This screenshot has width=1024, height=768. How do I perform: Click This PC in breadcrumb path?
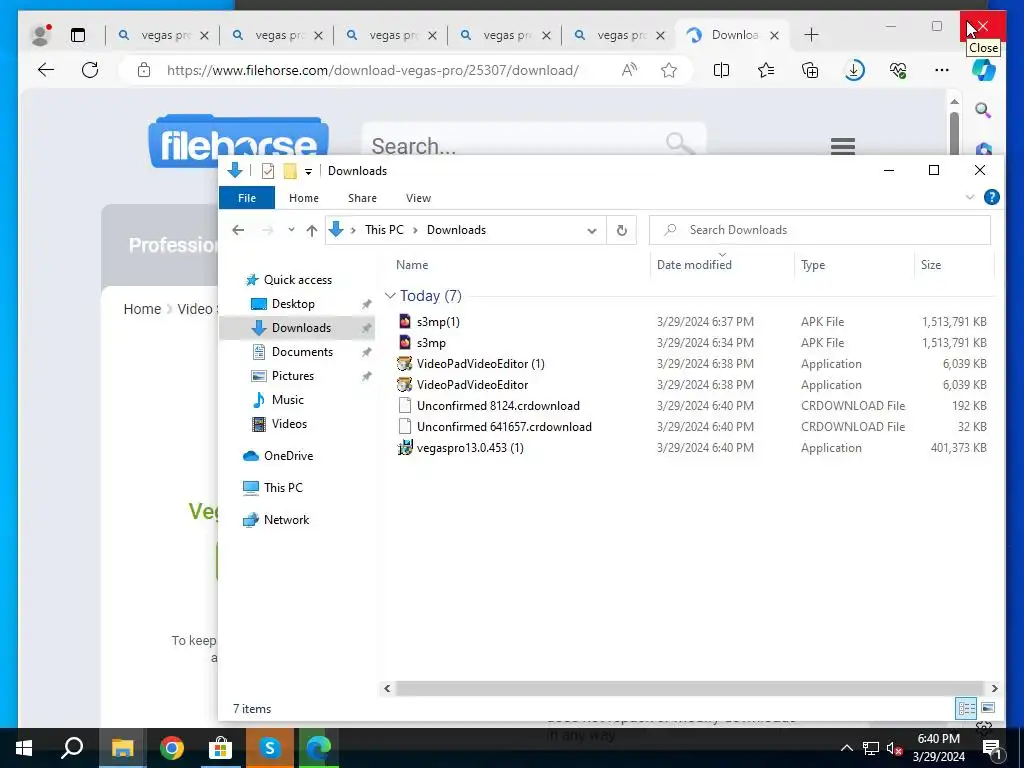pyautogui.click(x=384, y=230)
